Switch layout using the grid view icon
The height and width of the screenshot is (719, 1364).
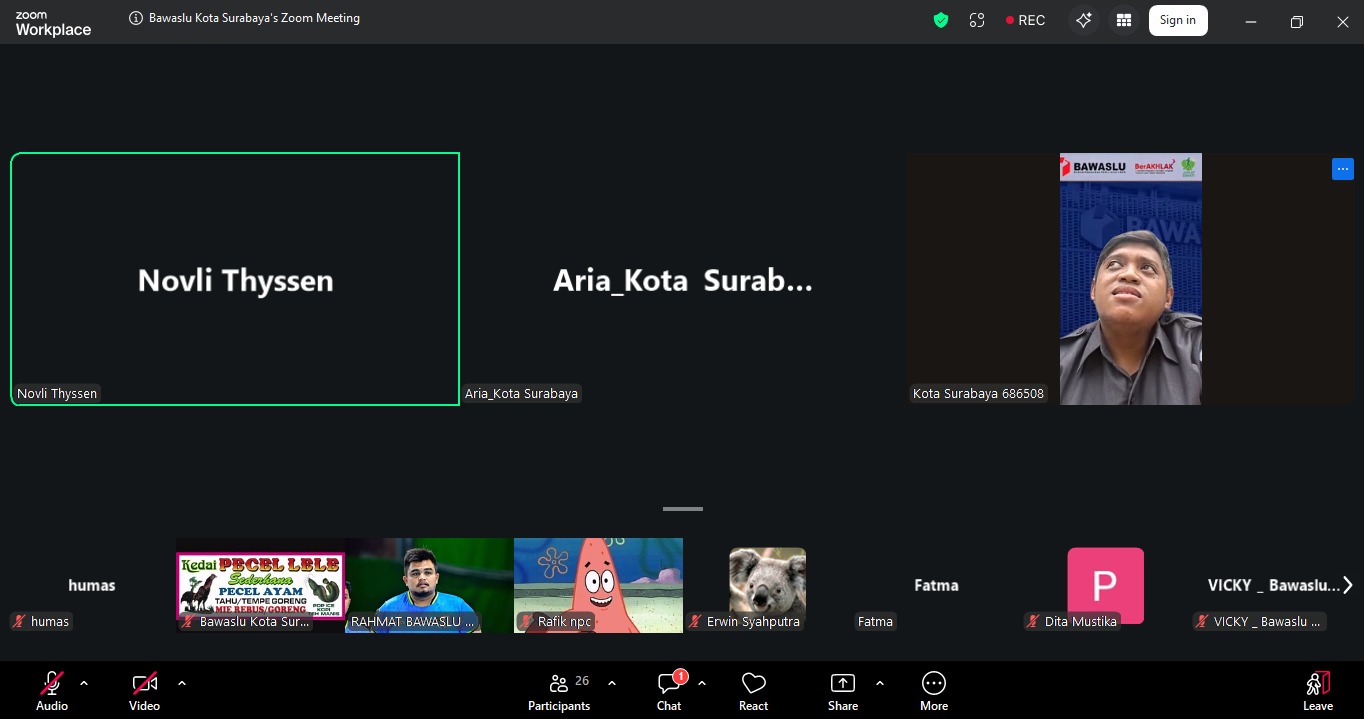tap(1124, 20)
